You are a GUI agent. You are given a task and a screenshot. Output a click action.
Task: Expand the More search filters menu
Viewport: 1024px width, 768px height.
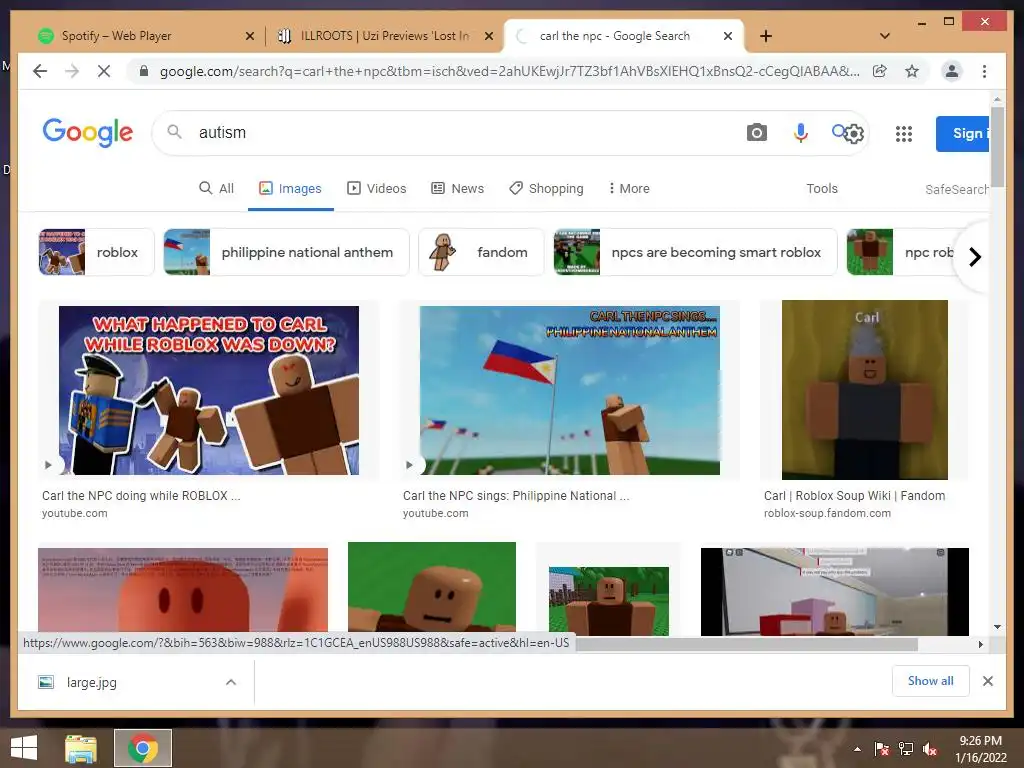628,189
